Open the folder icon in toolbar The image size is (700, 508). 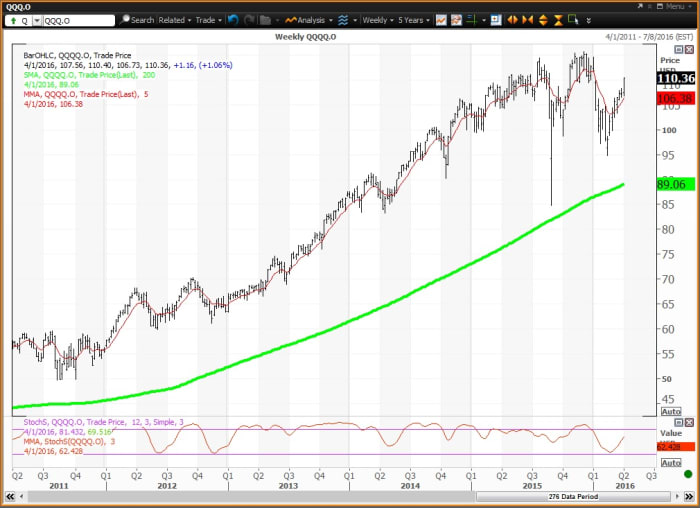click(x=265, y=20)
